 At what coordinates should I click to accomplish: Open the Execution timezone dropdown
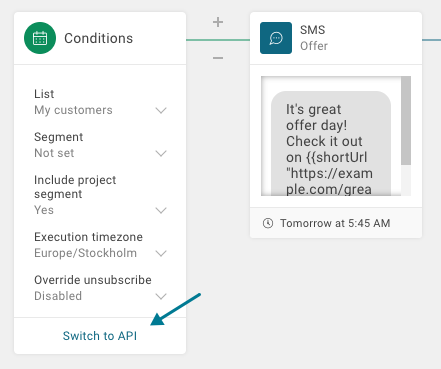100,253
